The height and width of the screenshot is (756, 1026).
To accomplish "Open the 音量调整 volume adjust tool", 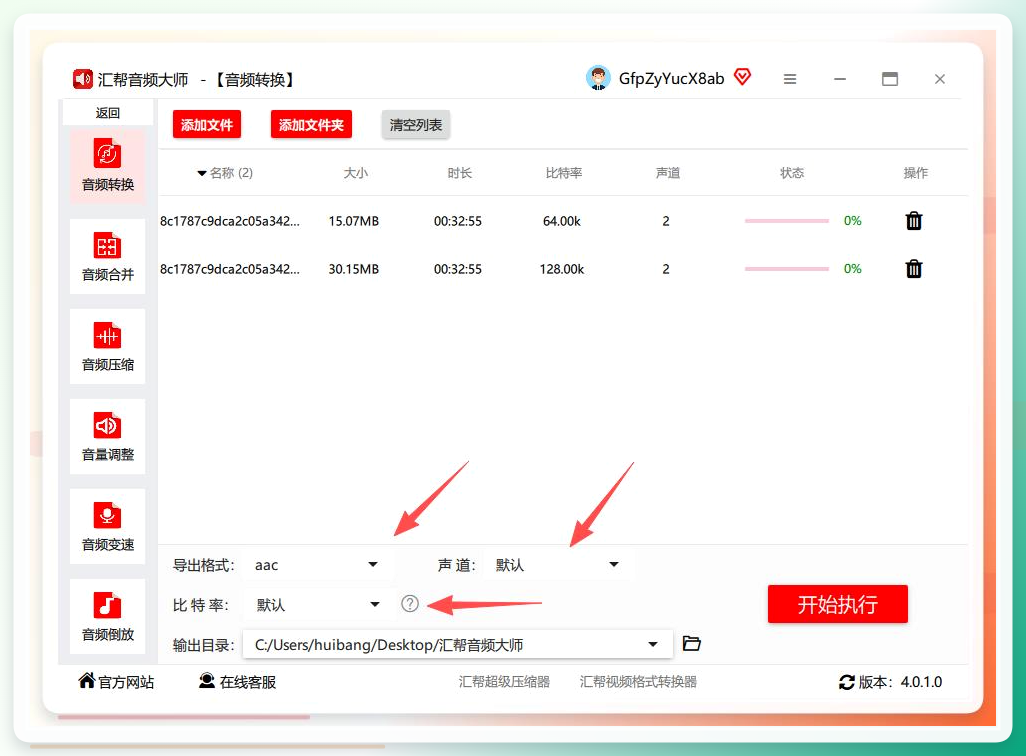I will pyautogui.click(x=107, y=437).
